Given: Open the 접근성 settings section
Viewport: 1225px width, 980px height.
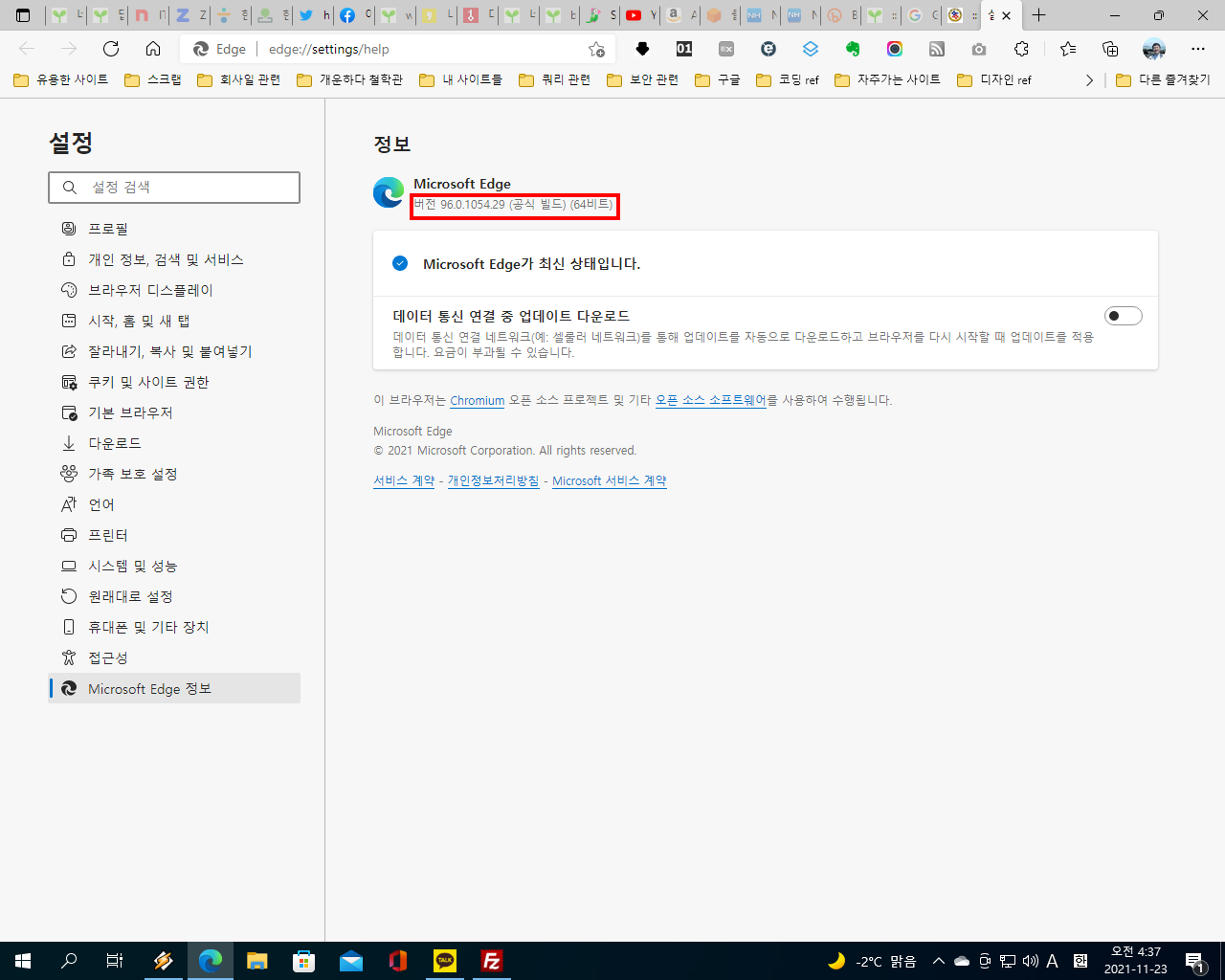Looking at the screenshot, I should [x=174, y=657].
